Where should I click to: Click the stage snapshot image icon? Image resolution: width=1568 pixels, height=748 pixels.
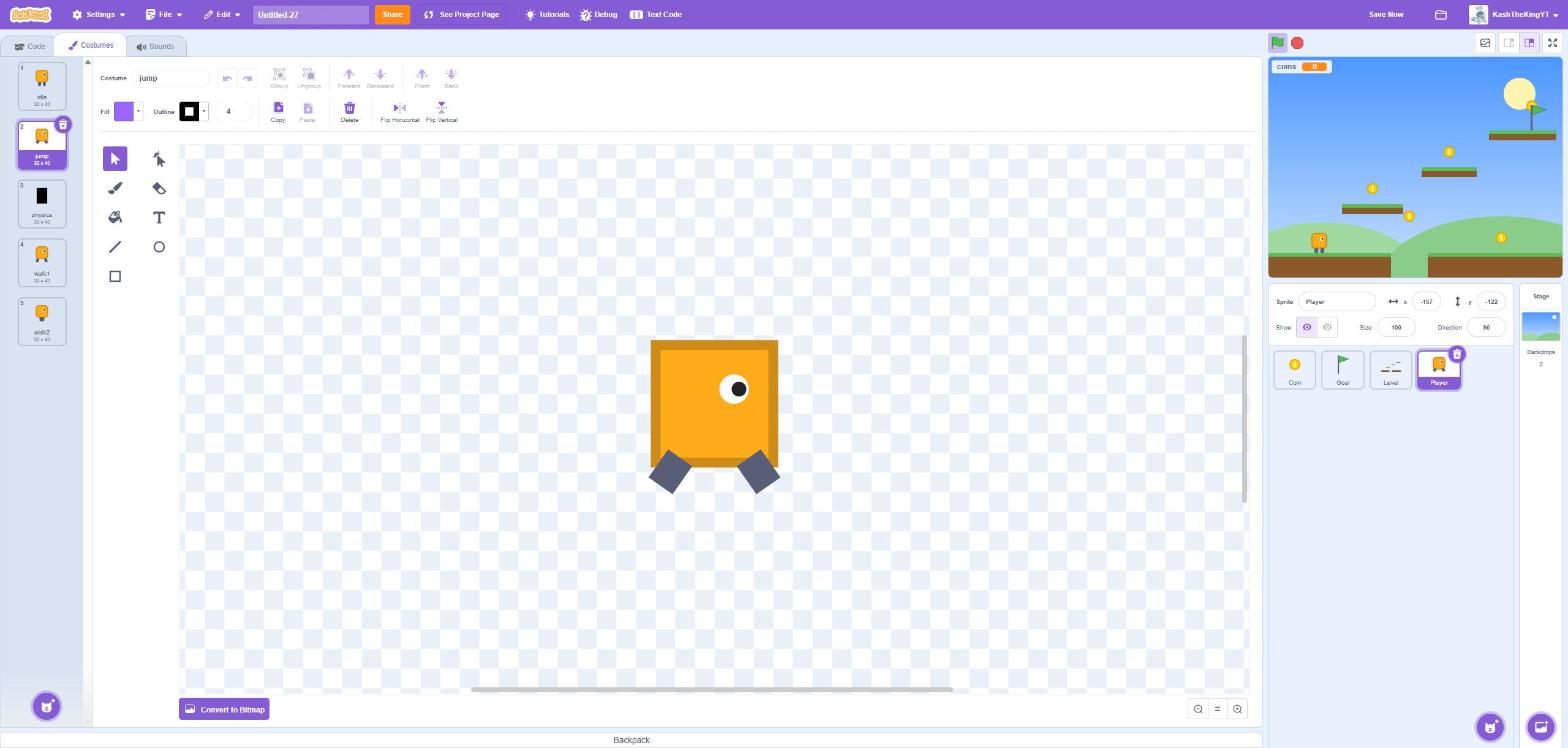tap(1485, 43)
